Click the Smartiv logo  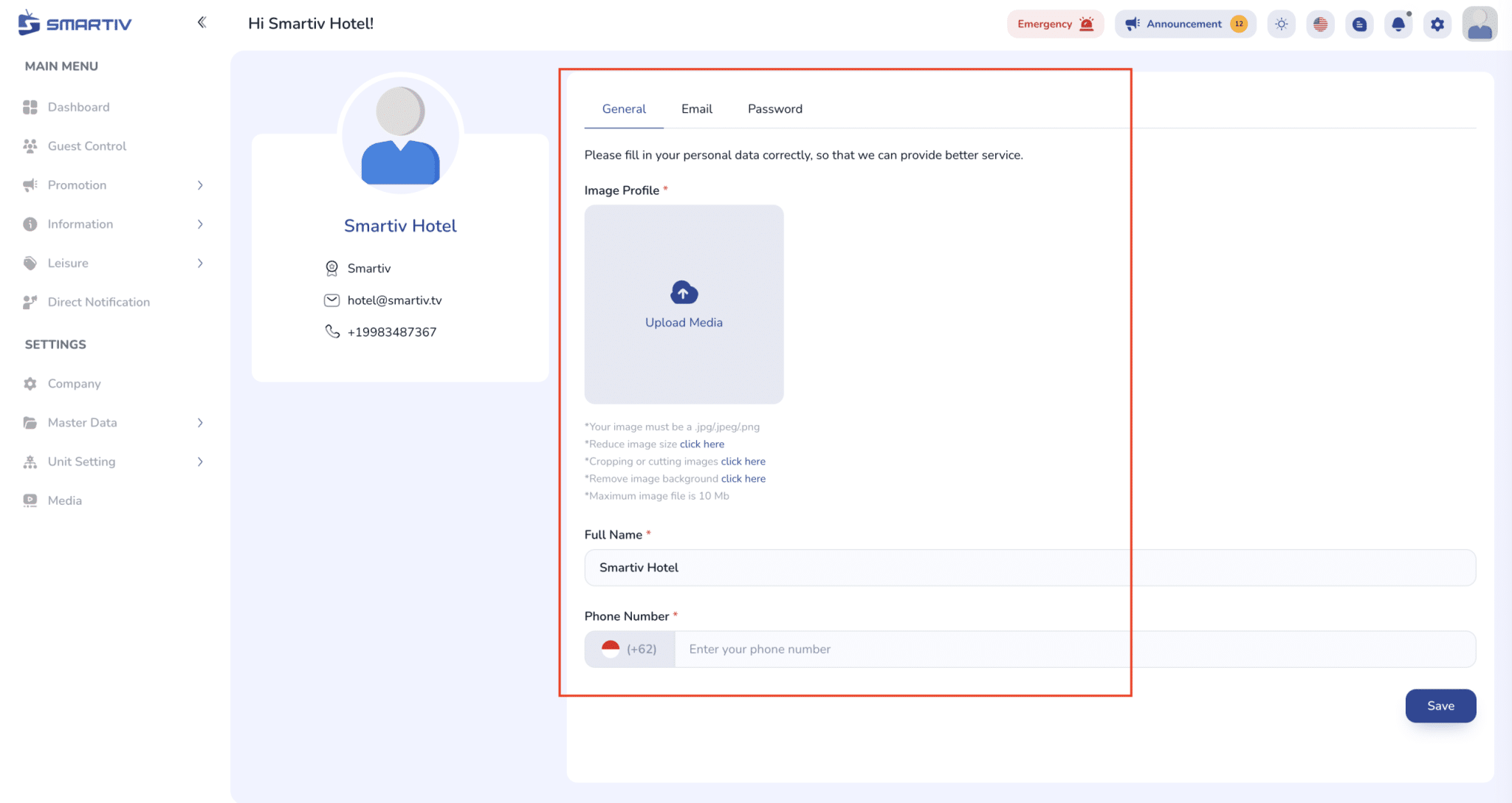(x=75, y=23)
